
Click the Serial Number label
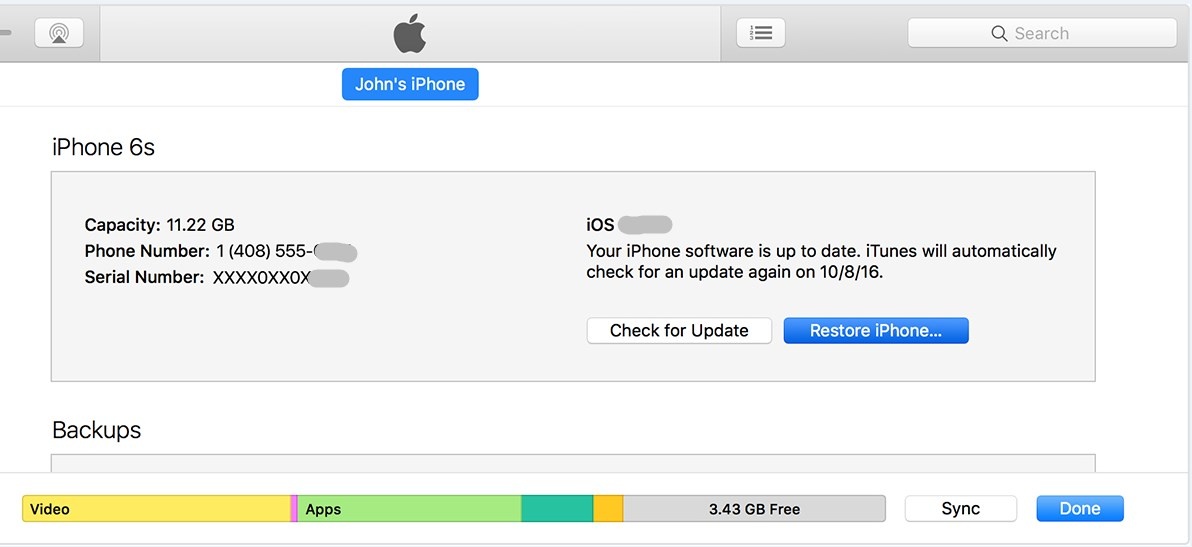click(144, 277)
